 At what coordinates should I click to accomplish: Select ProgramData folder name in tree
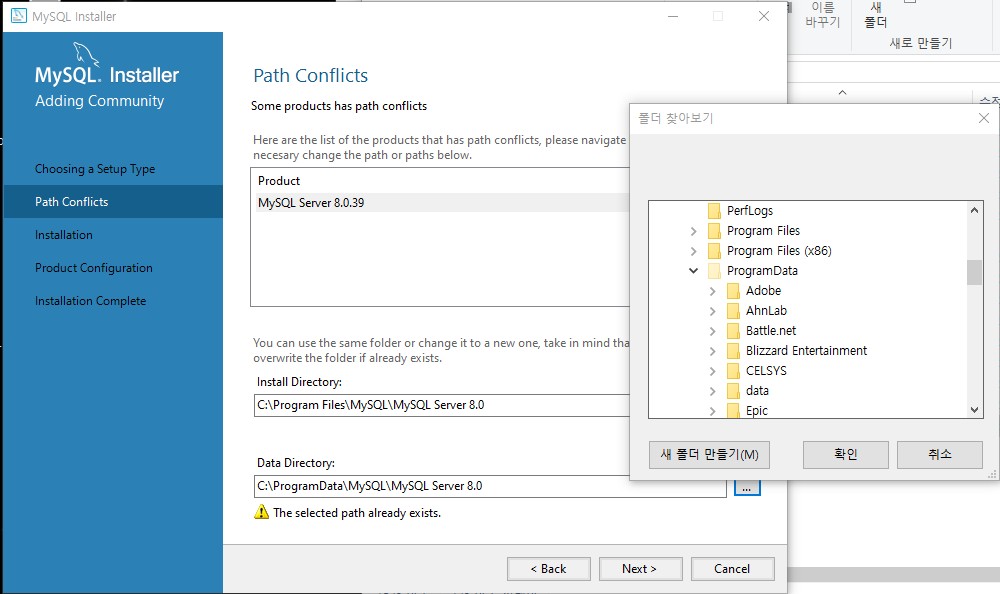pos(762,271)
